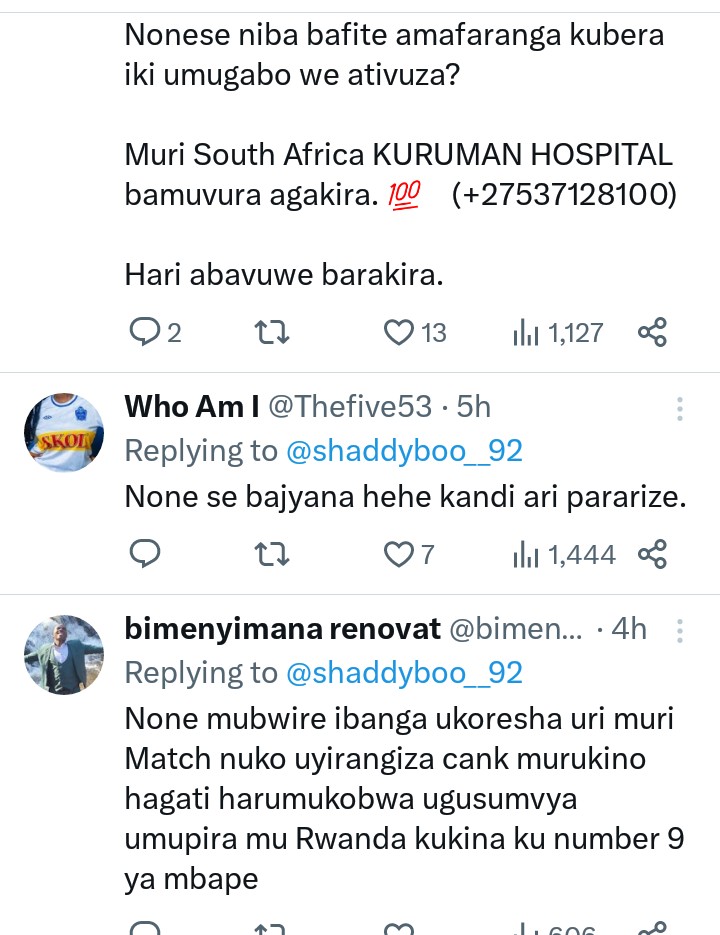The image size is (720, 935).
Task: Open bimenyimana renovat's profile picture
Action: [x=64, y=655]
